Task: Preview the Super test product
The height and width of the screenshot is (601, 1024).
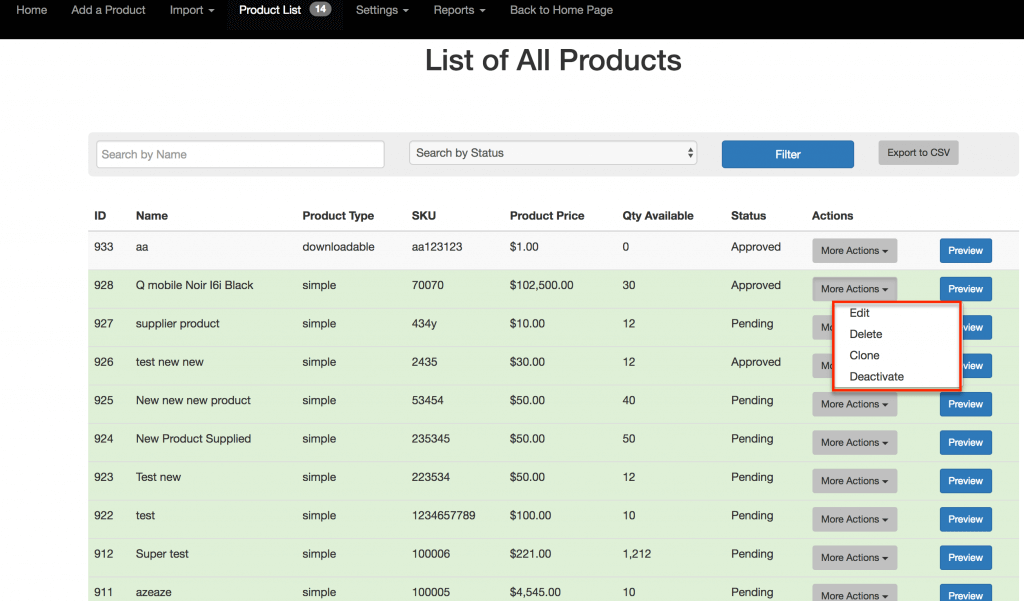Action: tap(965, 558)
